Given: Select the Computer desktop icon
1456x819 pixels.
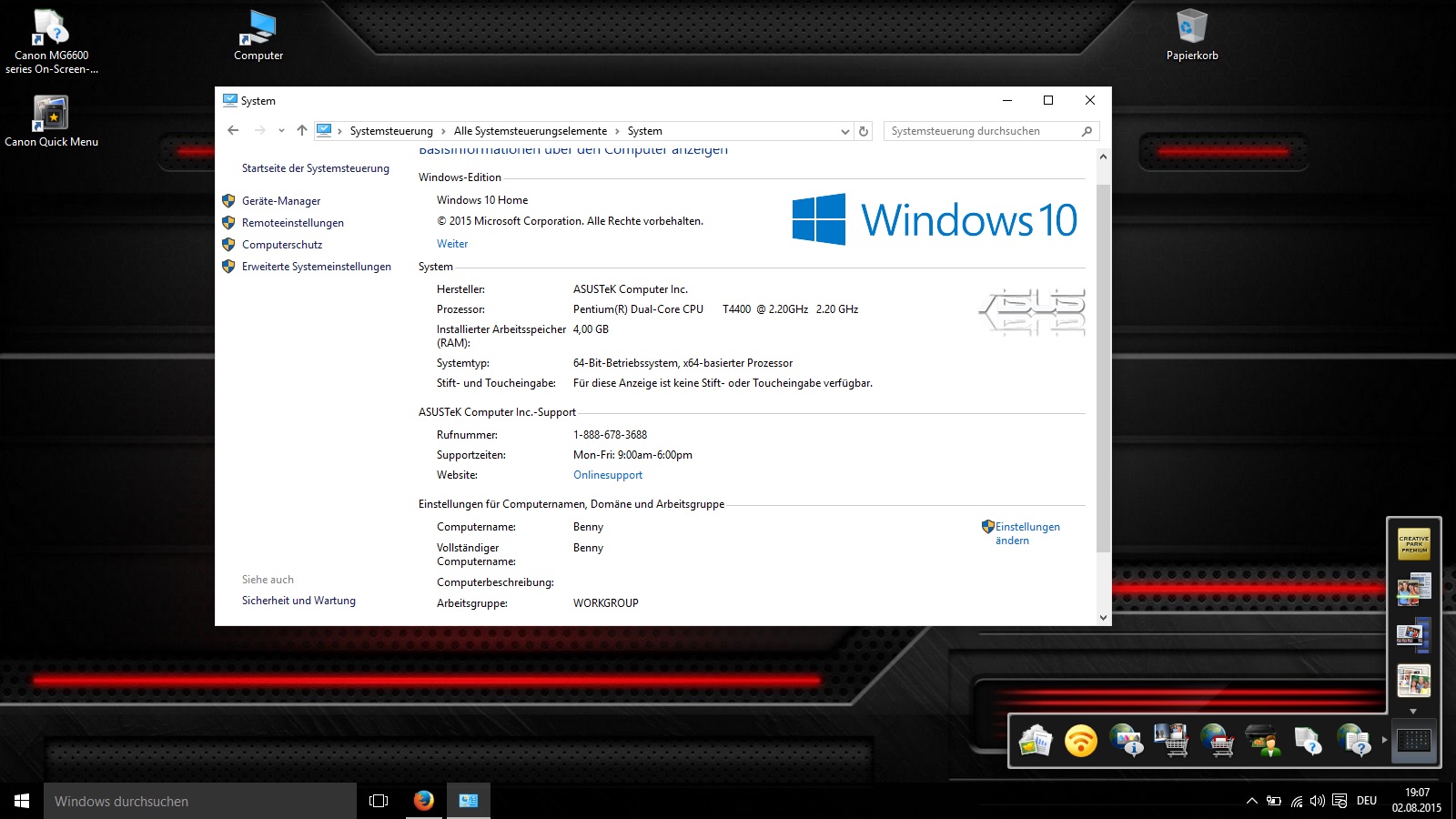Looking at the screenshot, I should coord(258,36).
